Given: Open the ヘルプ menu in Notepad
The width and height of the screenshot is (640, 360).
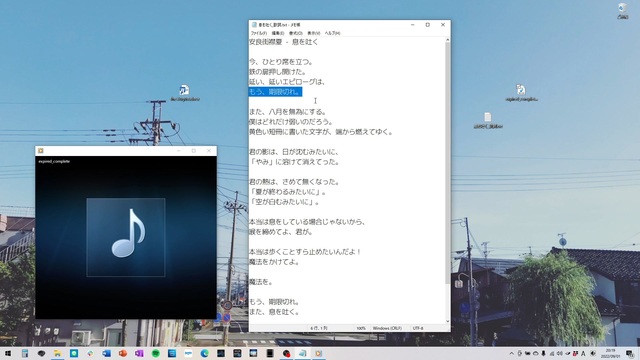Looking at the screenshot, I should (x=332, y=33).
